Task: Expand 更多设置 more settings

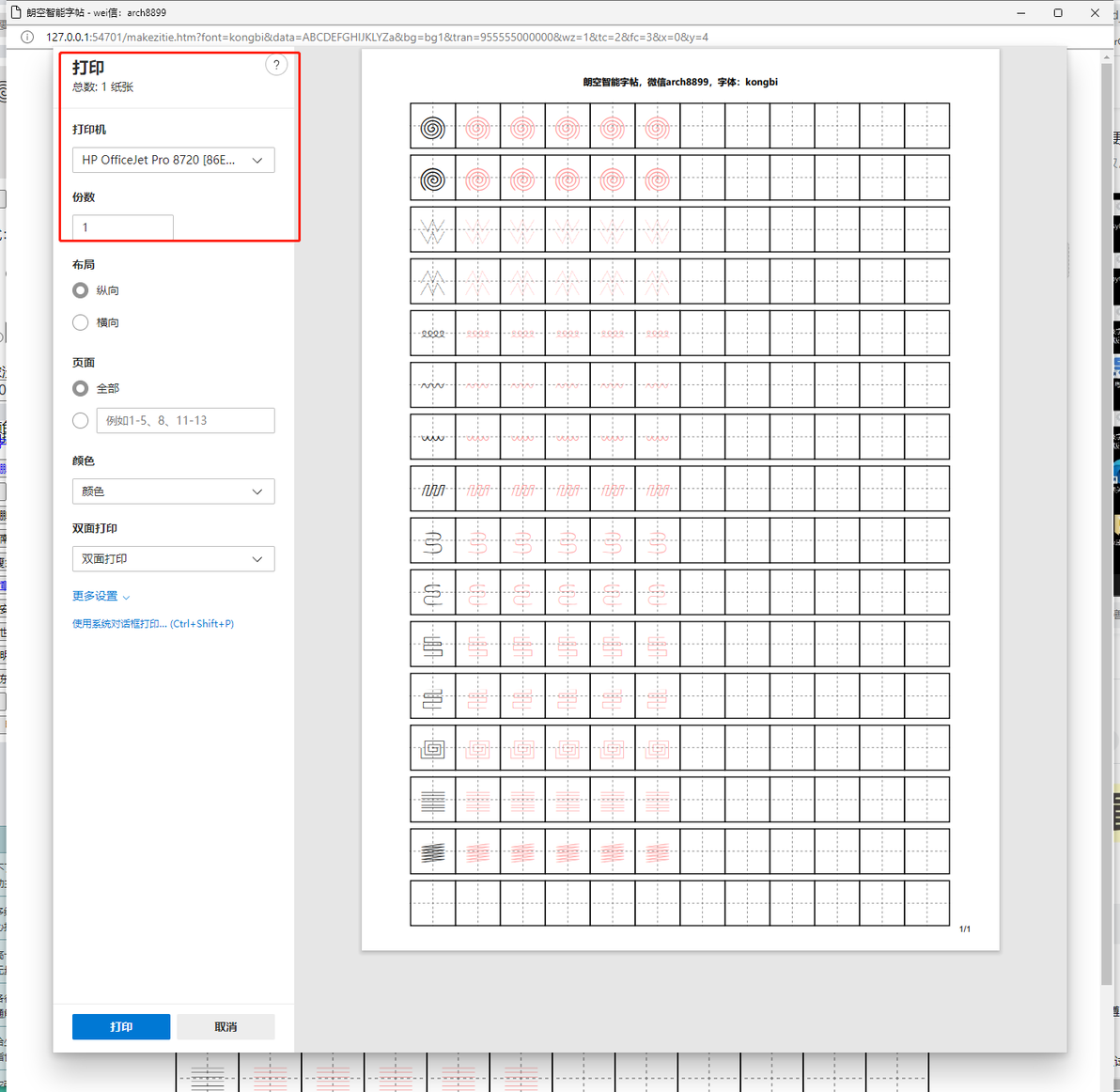Action: pos(101,597)
